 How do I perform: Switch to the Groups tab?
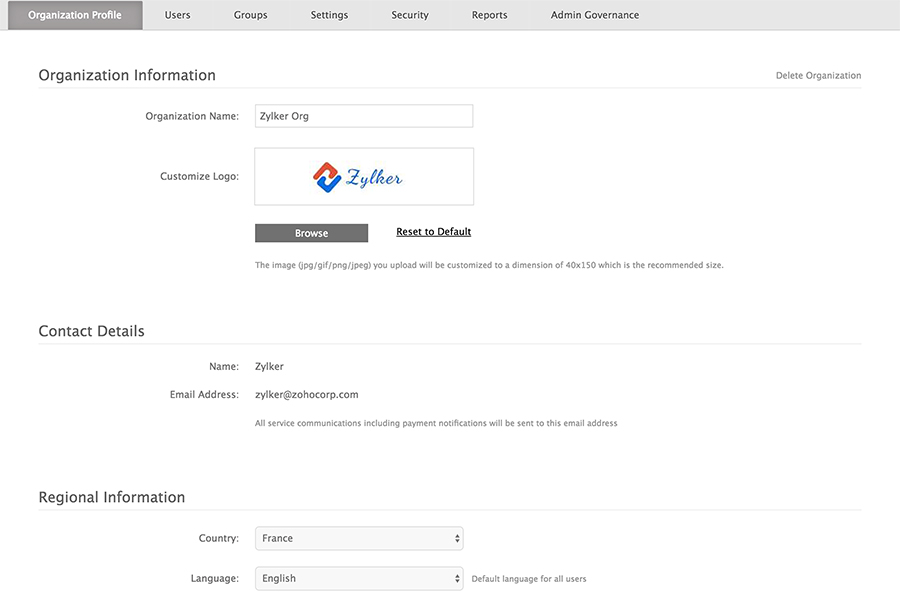click(250, 15)
